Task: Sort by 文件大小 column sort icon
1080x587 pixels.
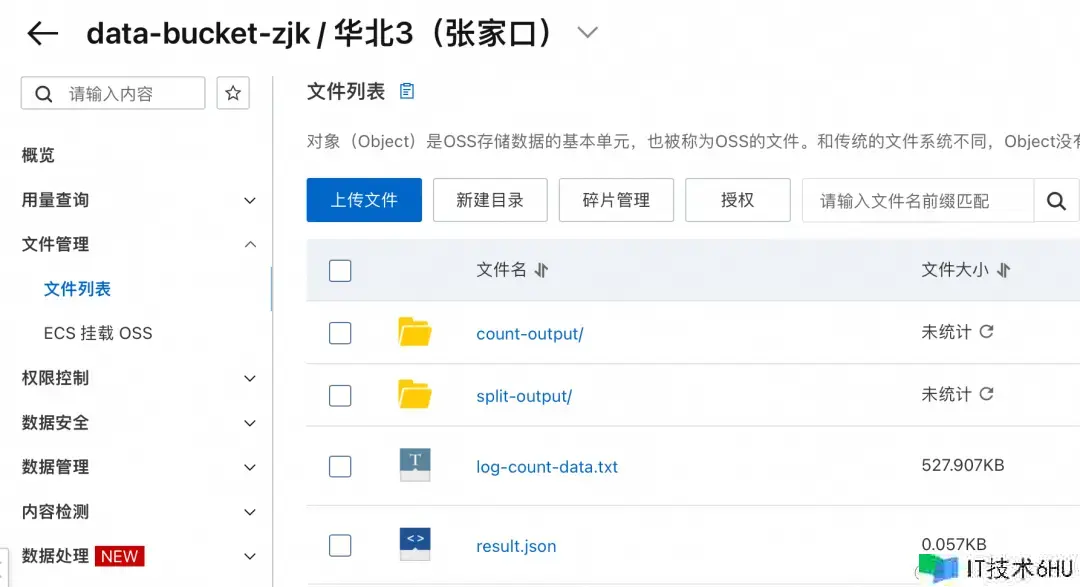Action: click(x=1004, y=270)
